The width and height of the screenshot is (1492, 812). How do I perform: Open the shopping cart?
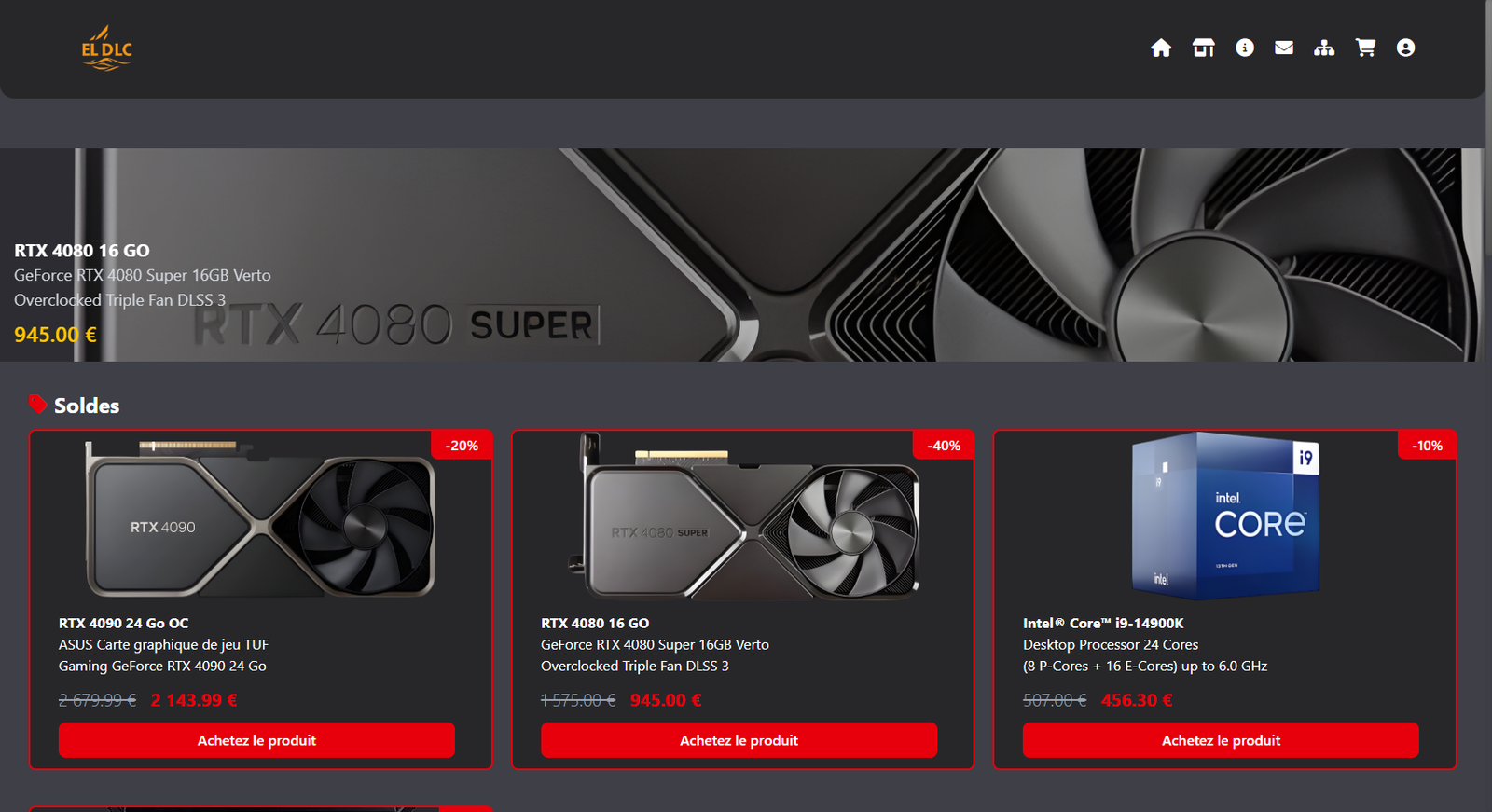click(x=1365, y=48)
